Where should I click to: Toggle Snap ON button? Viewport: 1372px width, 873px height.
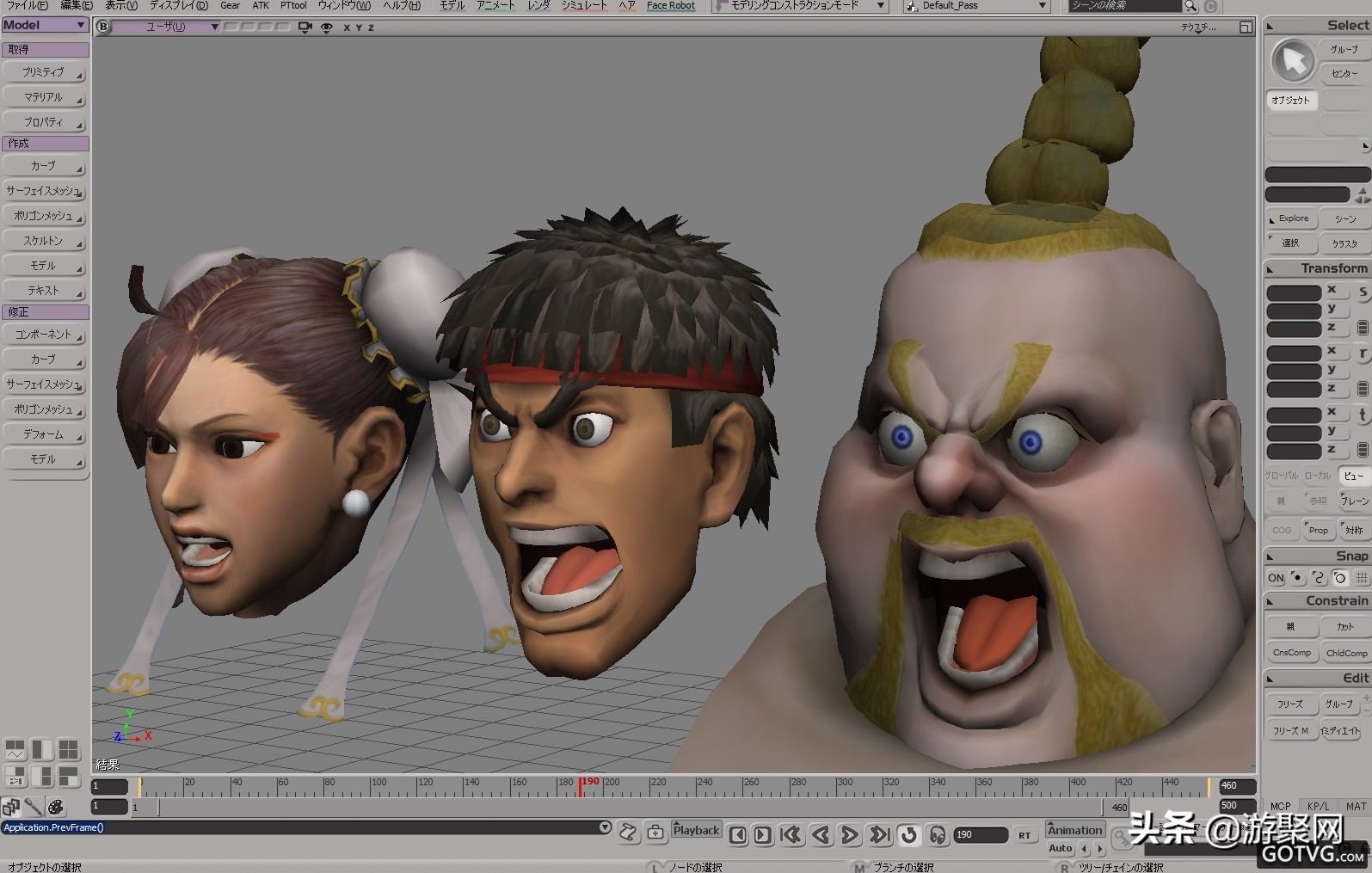coord(1276,578)
